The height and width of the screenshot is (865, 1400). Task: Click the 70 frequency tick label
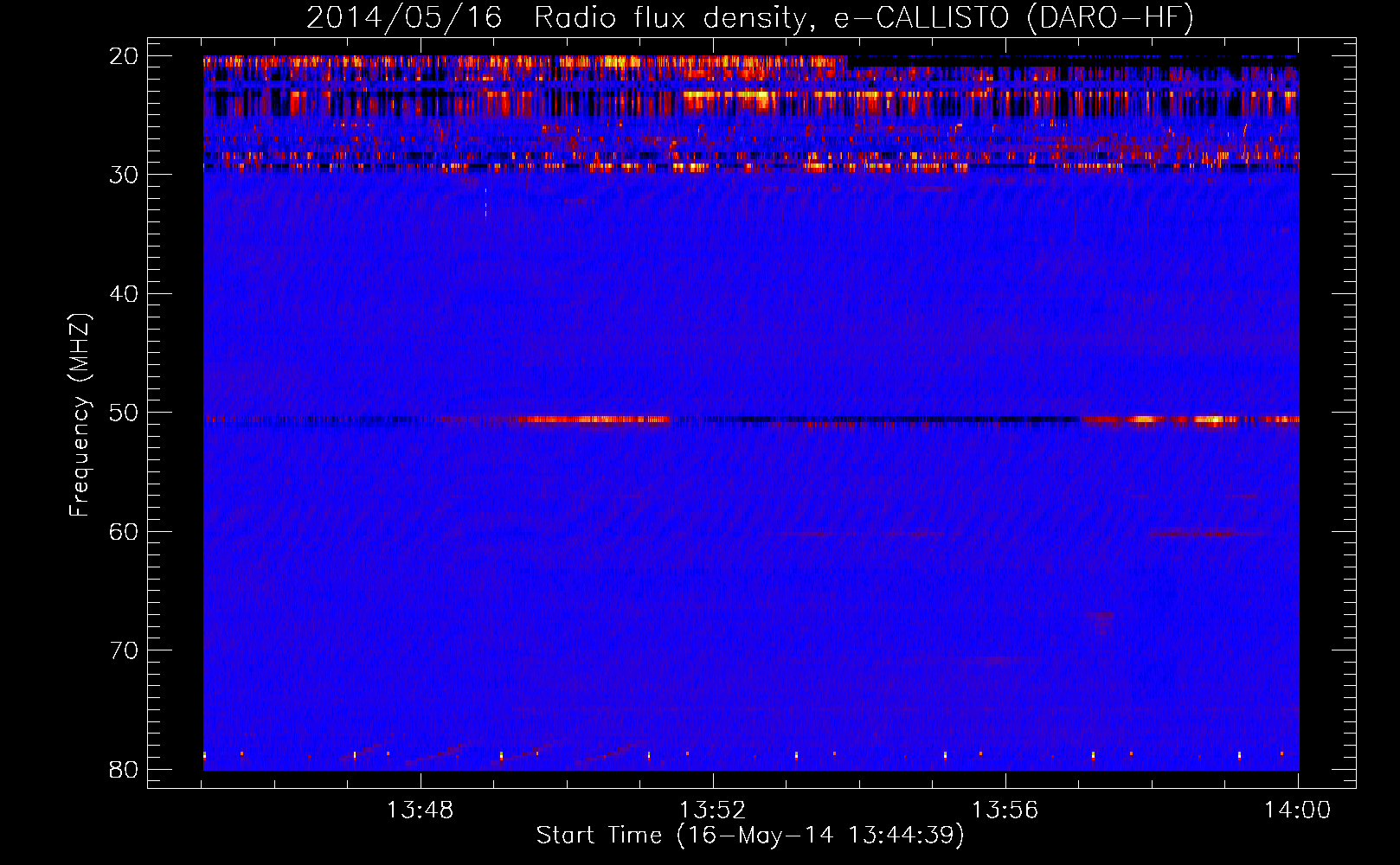click(124, 650)
